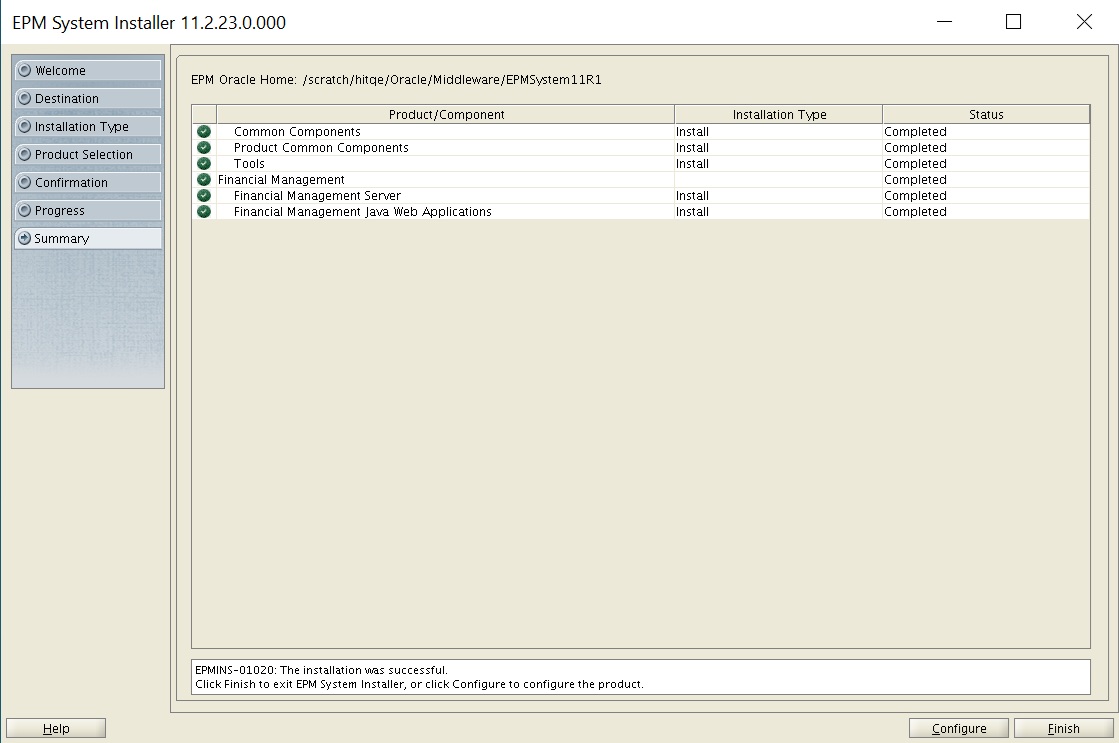This screenshot has width=1119, height=743.
Task: Click the green check icon beside Financial Management Server
Action: pos(204,196)
